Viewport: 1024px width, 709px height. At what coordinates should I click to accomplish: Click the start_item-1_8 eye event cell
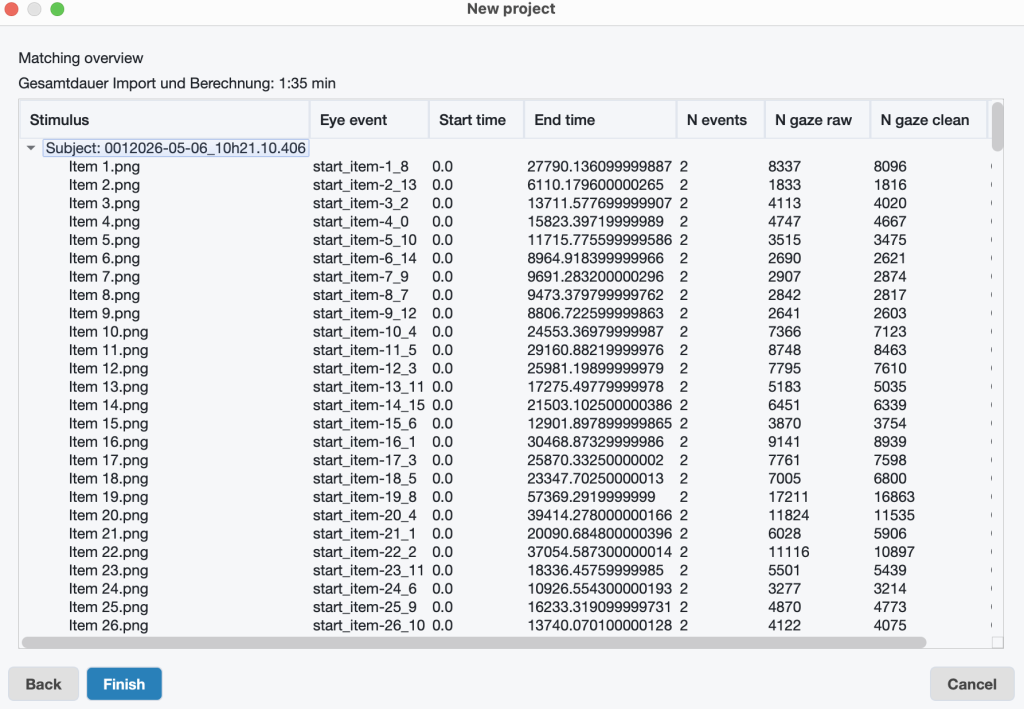360,166
